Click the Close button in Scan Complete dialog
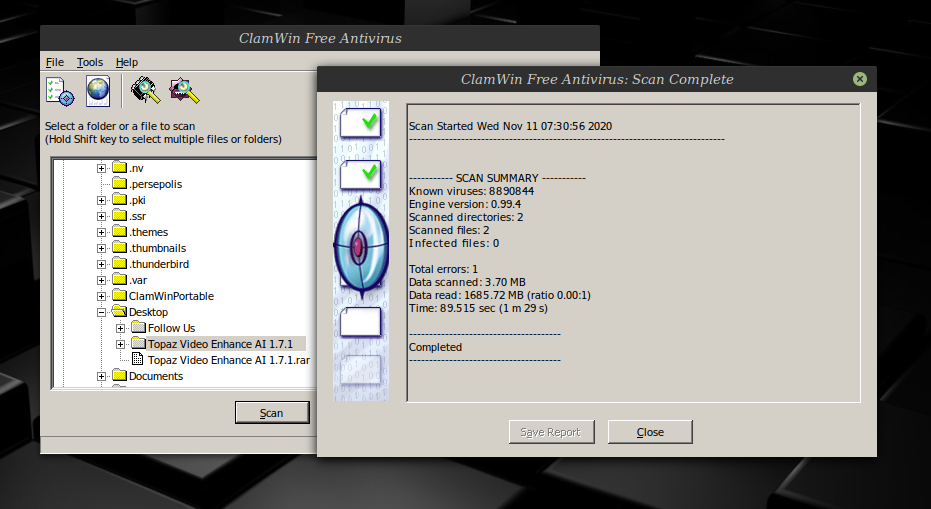Image resolution: width=931 pixels, height=509 pixels. click(650, 432)
